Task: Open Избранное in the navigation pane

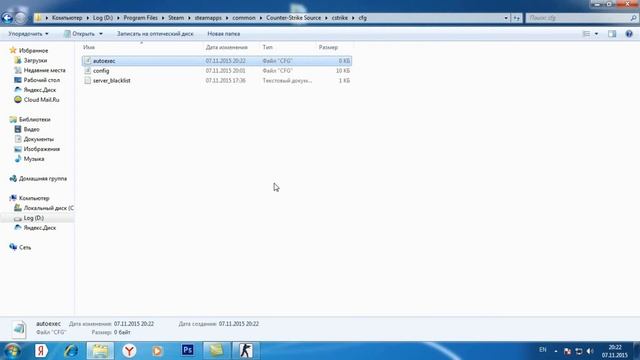Action: [33, 51]
